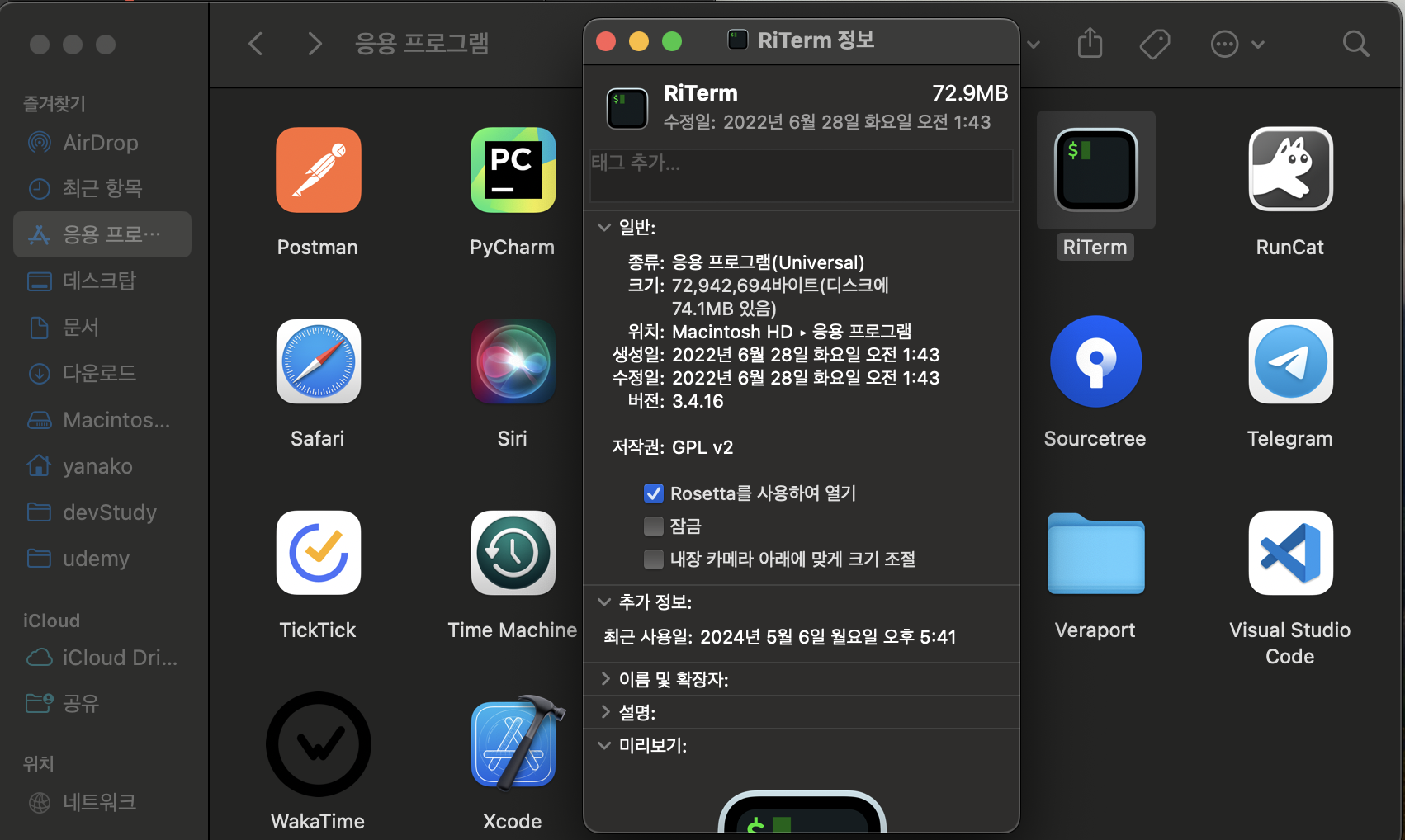
Task: Open the Finder search magnifier
Action: point(1355,44)
